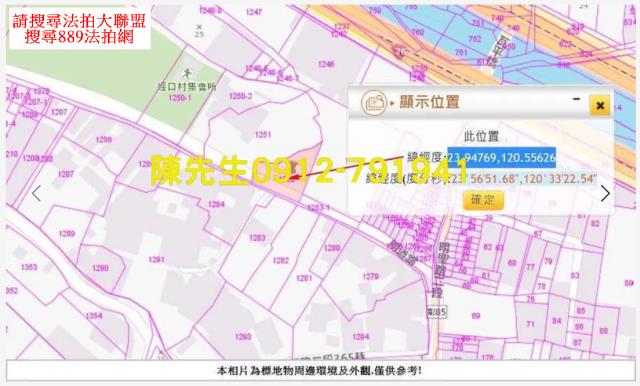Click the 此位置 label
640x386 pixels.
click(482, 136)
